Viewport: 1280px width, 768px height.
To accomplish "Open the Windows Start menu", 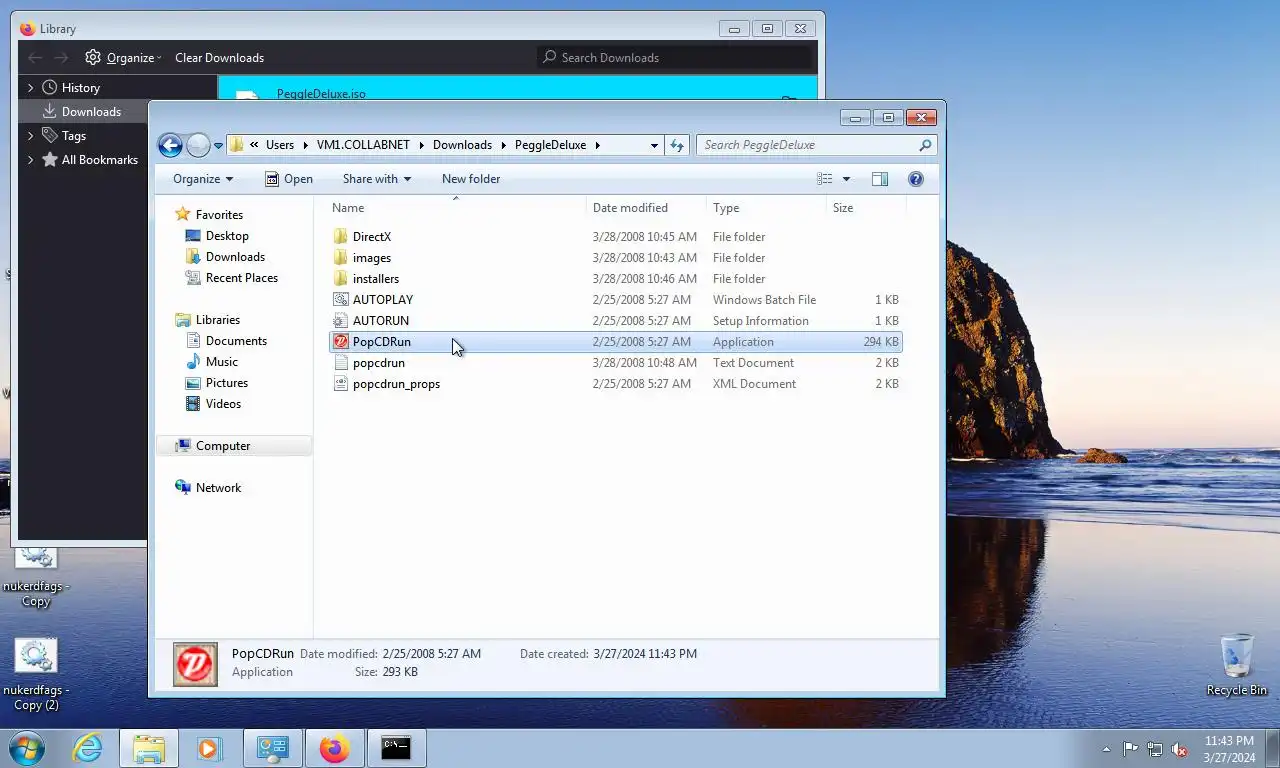I will click(x=27, y=748).
